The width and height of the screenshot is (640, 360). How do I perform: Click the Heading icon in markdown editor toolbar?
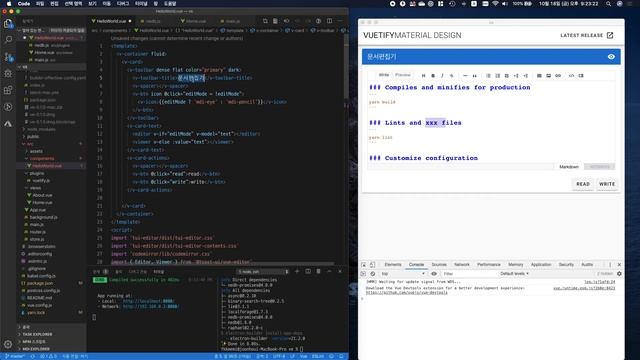[x=423, y=76]
